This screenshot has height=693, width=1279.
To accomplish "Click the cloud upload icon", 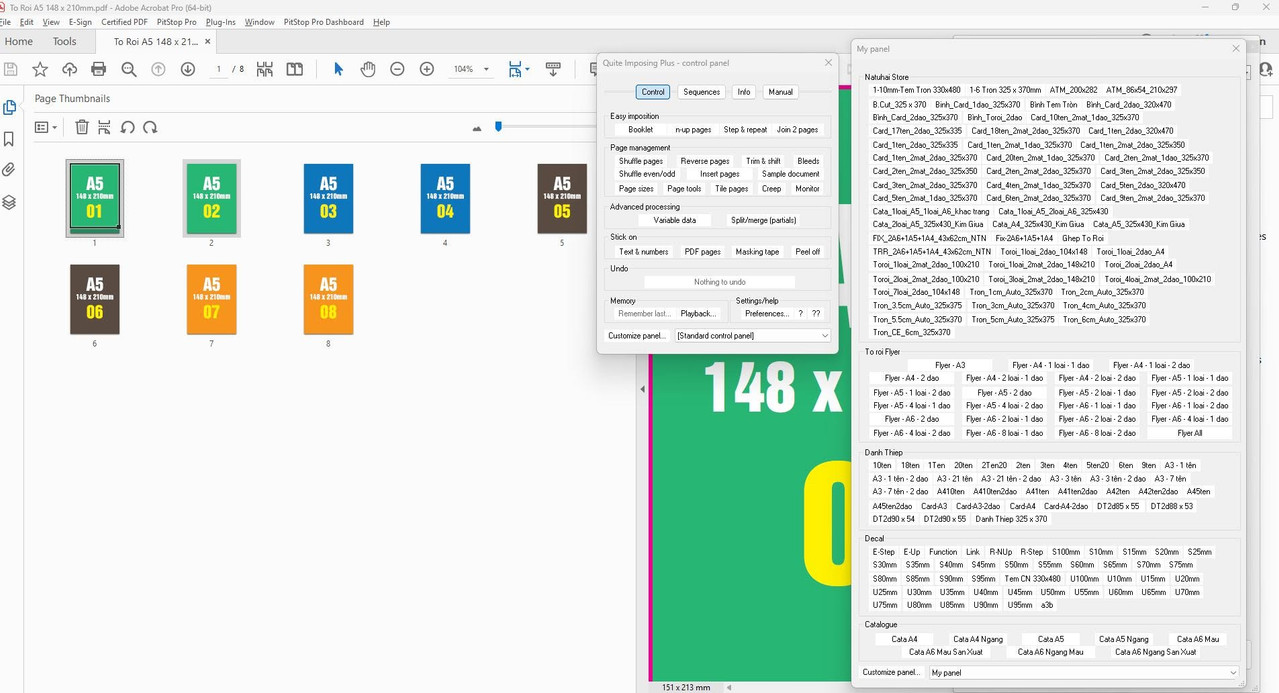I will (69, 69).
